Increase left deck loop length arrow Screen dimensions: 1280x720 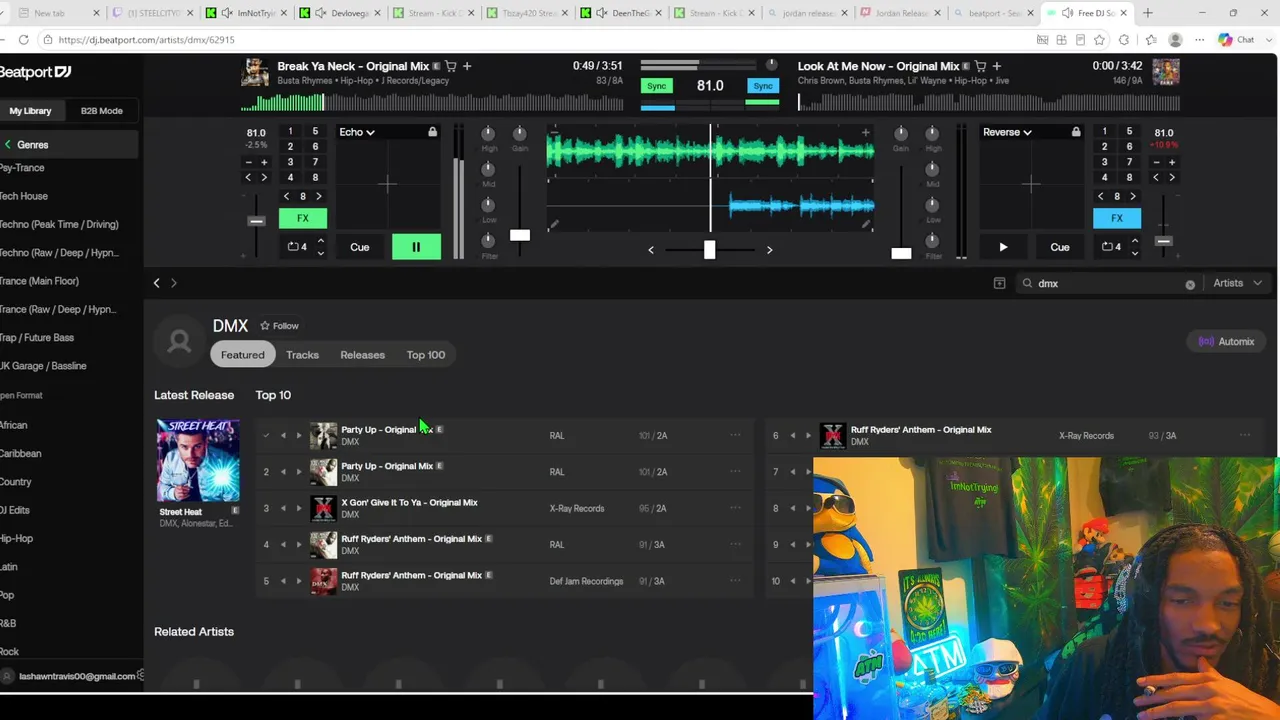(x=320, y=241)
